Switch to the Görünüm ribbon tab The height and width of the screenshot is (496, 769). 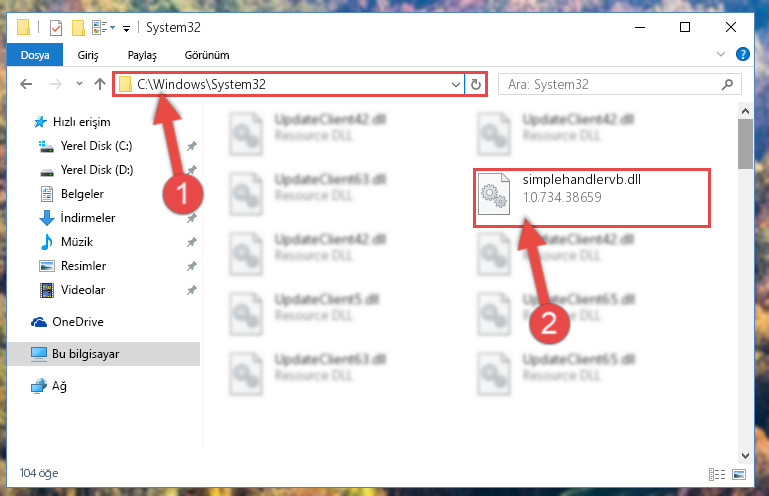click(206, 55)
